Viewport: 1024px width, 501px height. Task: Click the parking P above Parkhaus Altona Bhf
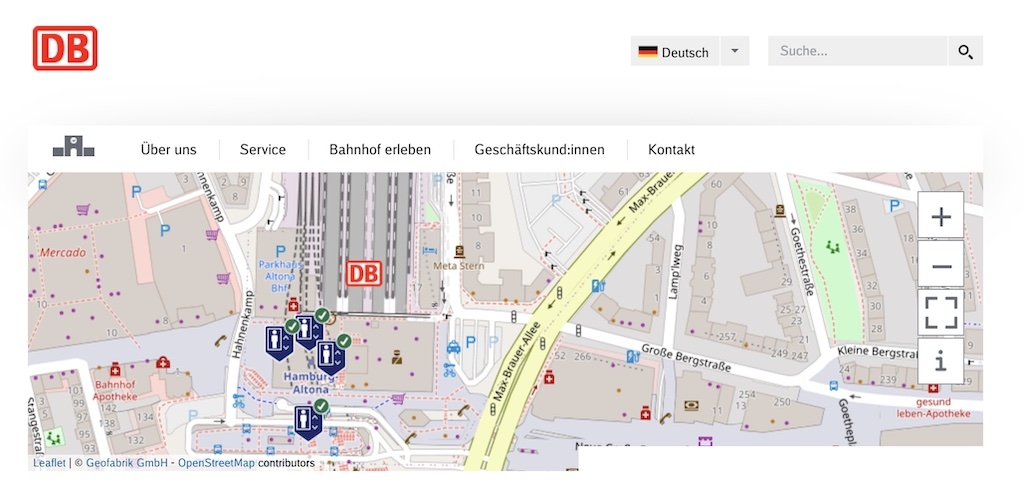pos(280,251)
